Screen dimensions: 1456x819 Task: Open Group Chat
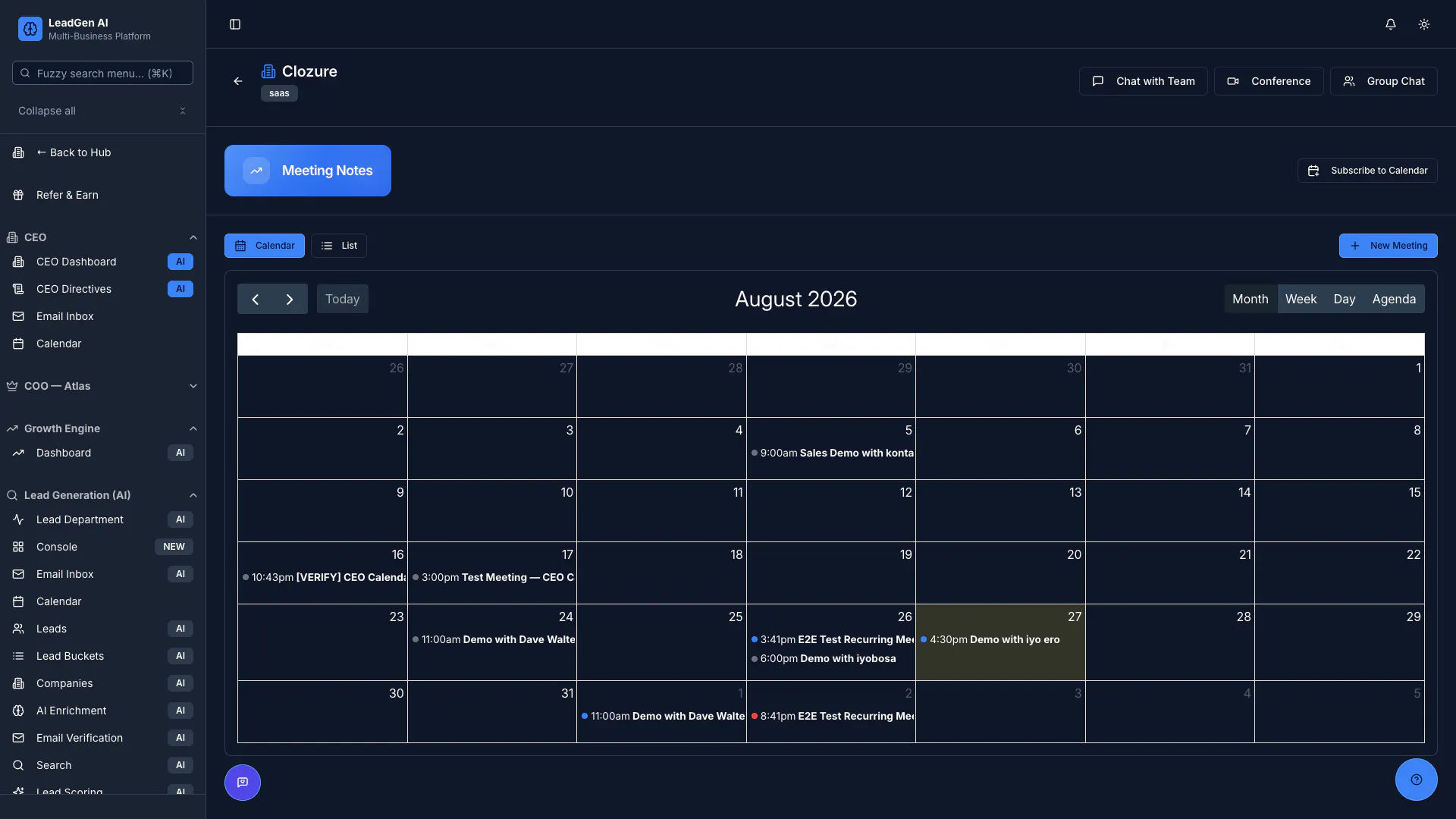coord(1384,81)
